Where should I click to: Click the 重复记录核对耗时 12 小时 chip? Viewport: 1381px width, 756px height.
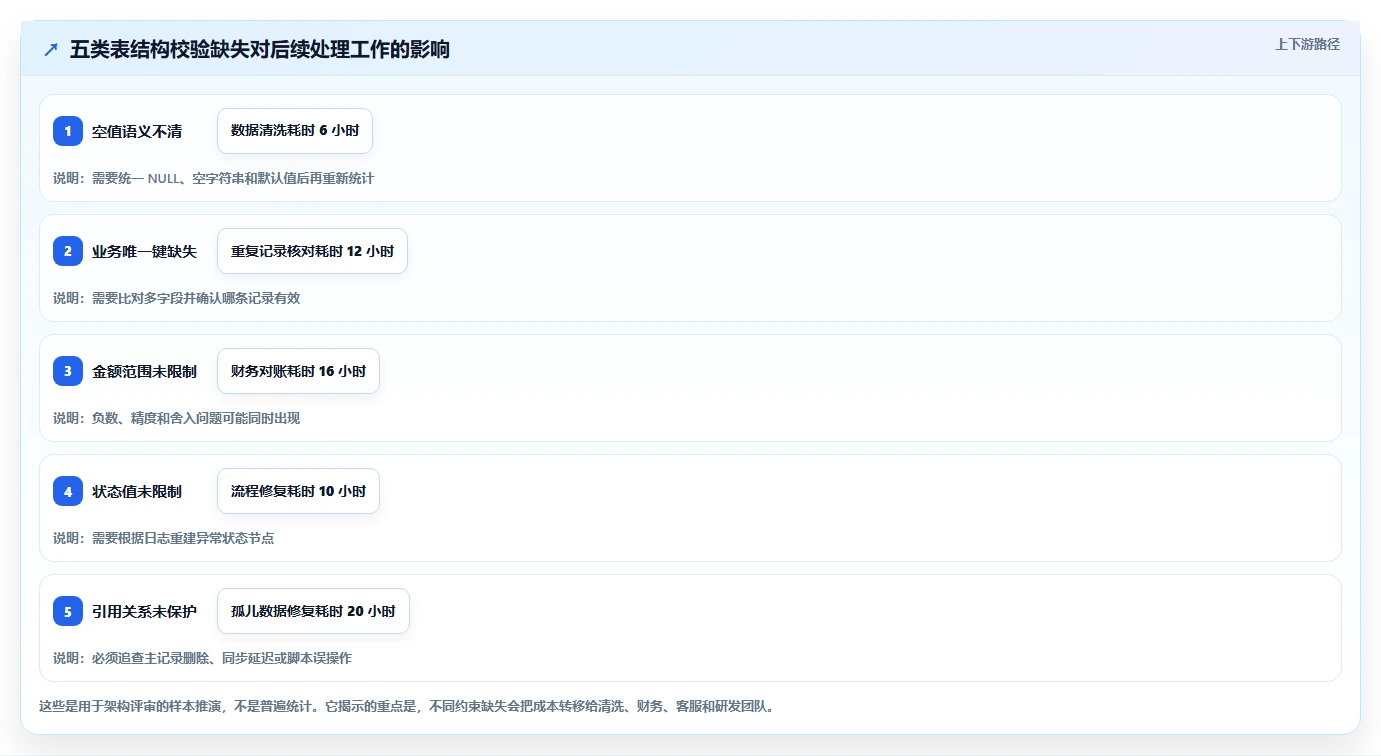tap(312, 251)
